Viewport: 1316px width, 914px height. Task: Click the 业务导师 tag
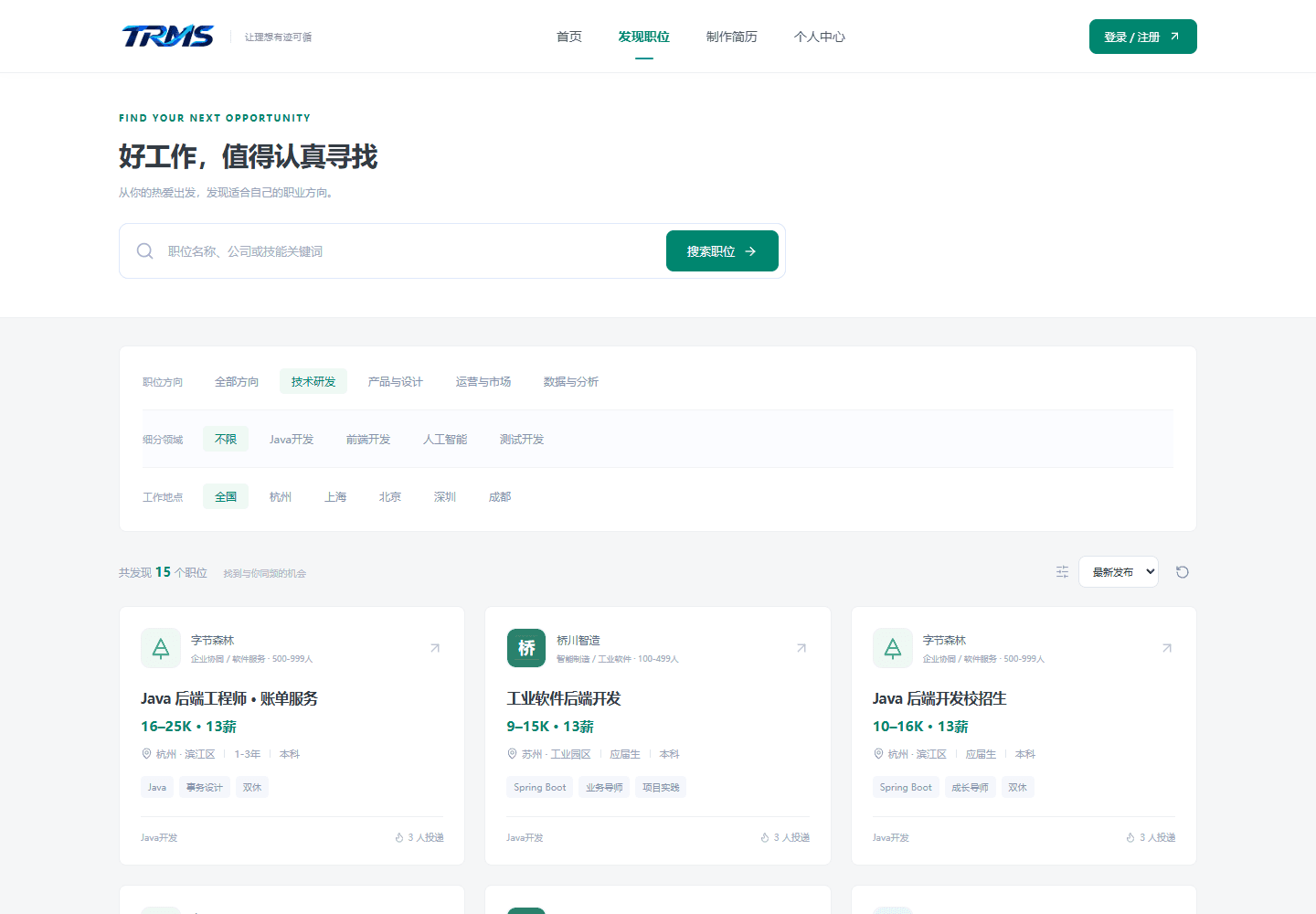pyautogui.click(x=604, y=787)
